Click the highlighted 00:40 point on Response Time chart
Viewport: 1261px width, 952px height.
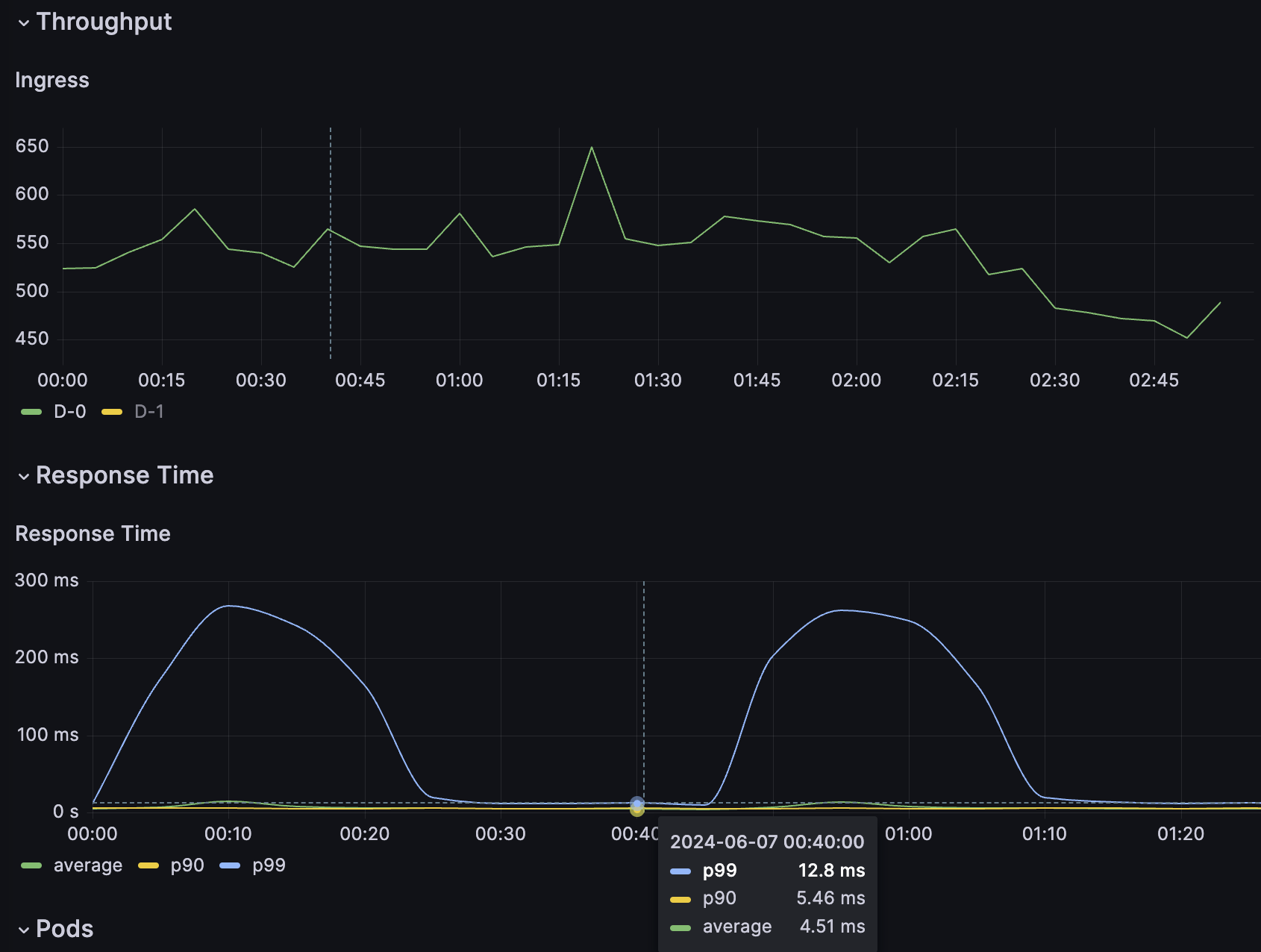pyautogui.click(x=636, y=804)
